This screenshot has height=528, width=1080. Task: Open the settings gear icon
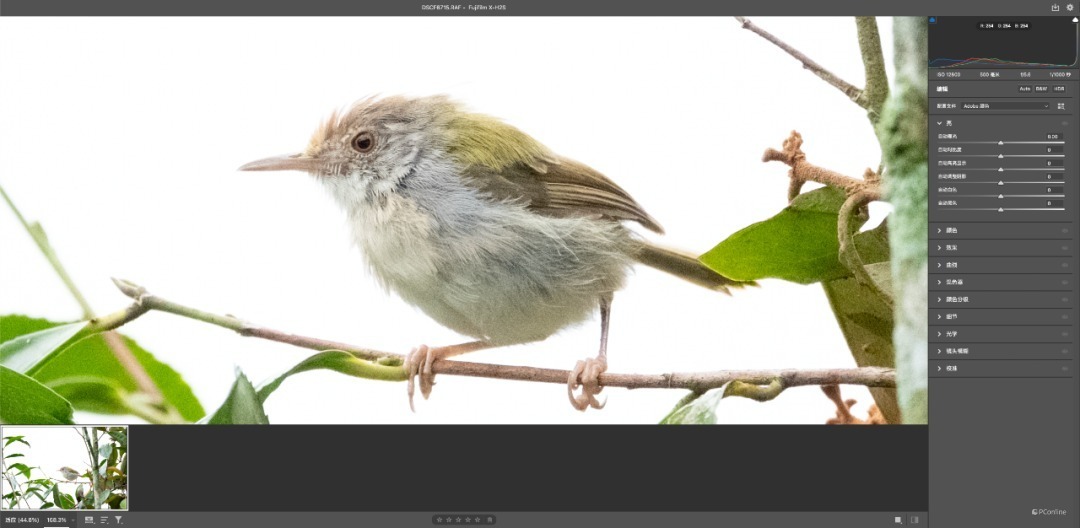click(1070, 8)
